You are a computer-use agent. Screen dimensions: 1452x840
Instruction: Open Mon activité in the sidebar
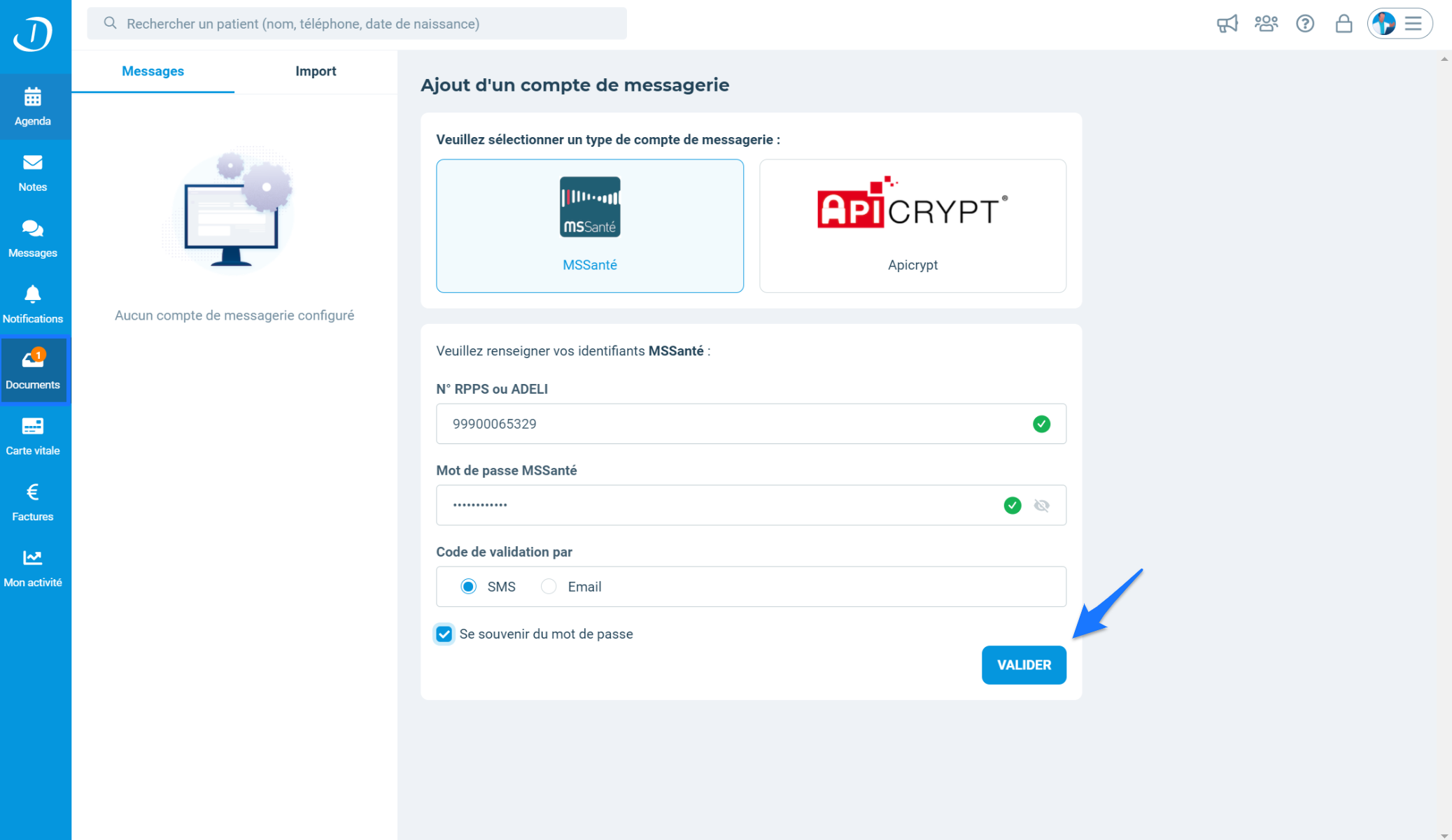coord(33,568)
